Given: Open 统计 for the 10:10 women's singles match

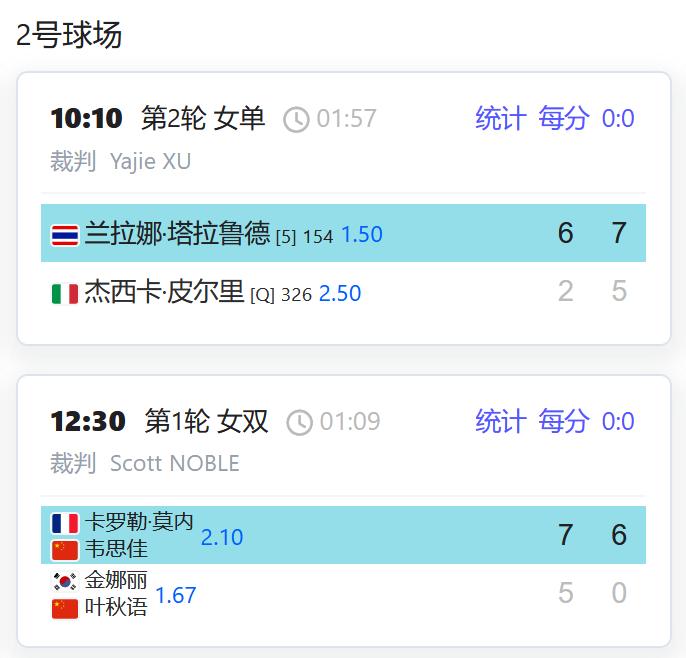Looking at the screenshot, I should [500, 118].
